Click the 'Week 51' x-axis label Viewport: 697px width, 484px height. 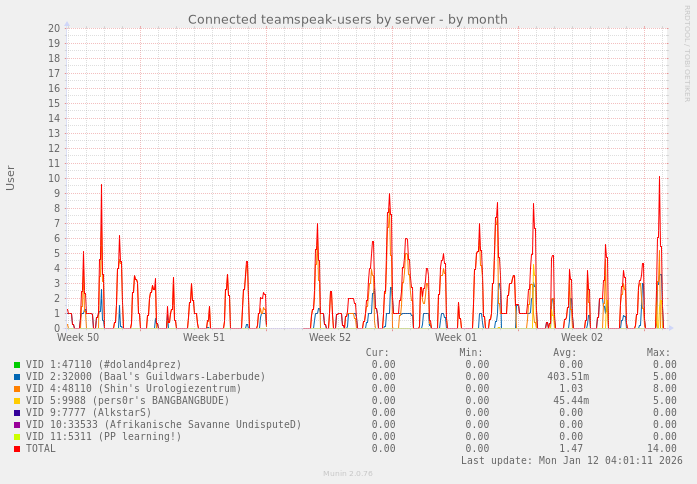(x=204, y=337)
